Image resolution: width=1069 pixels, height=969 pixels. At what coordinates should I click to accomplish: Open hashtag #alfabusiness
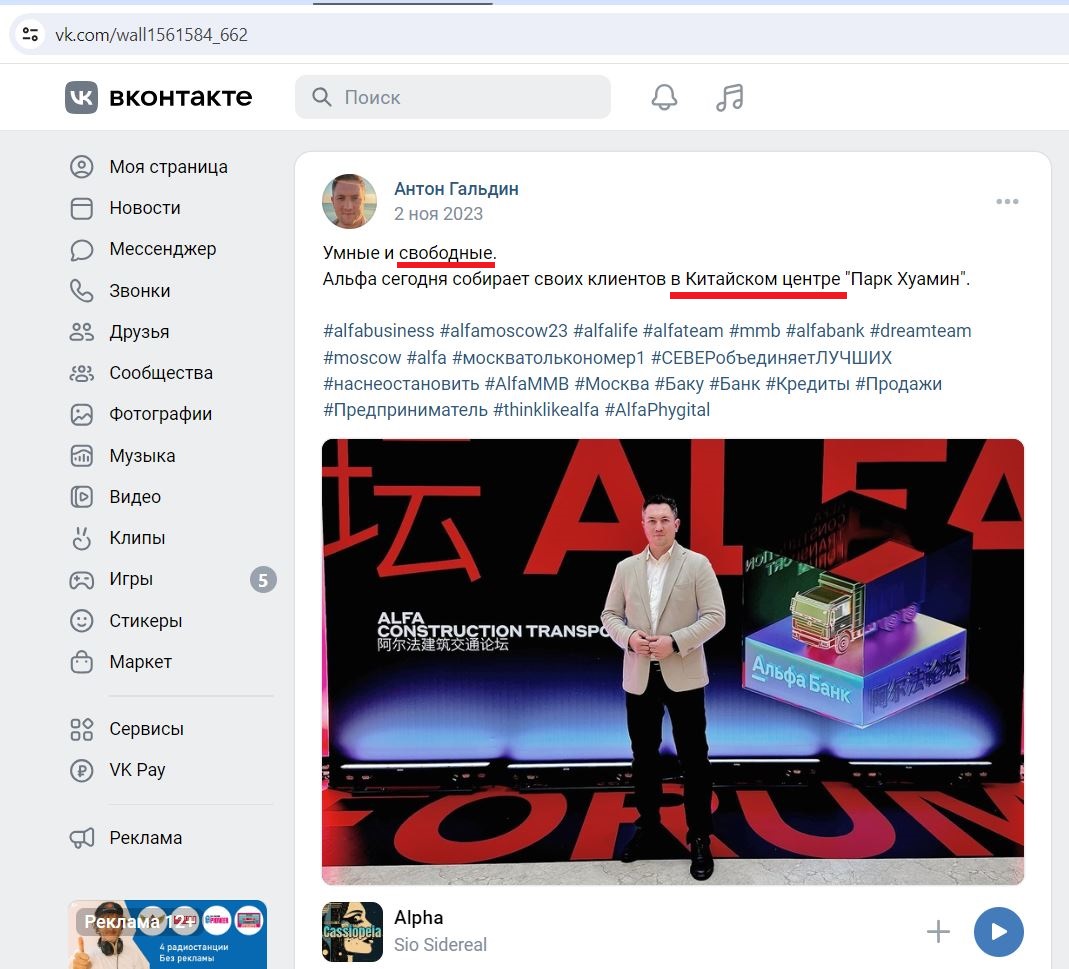click(x=378, y=331)
